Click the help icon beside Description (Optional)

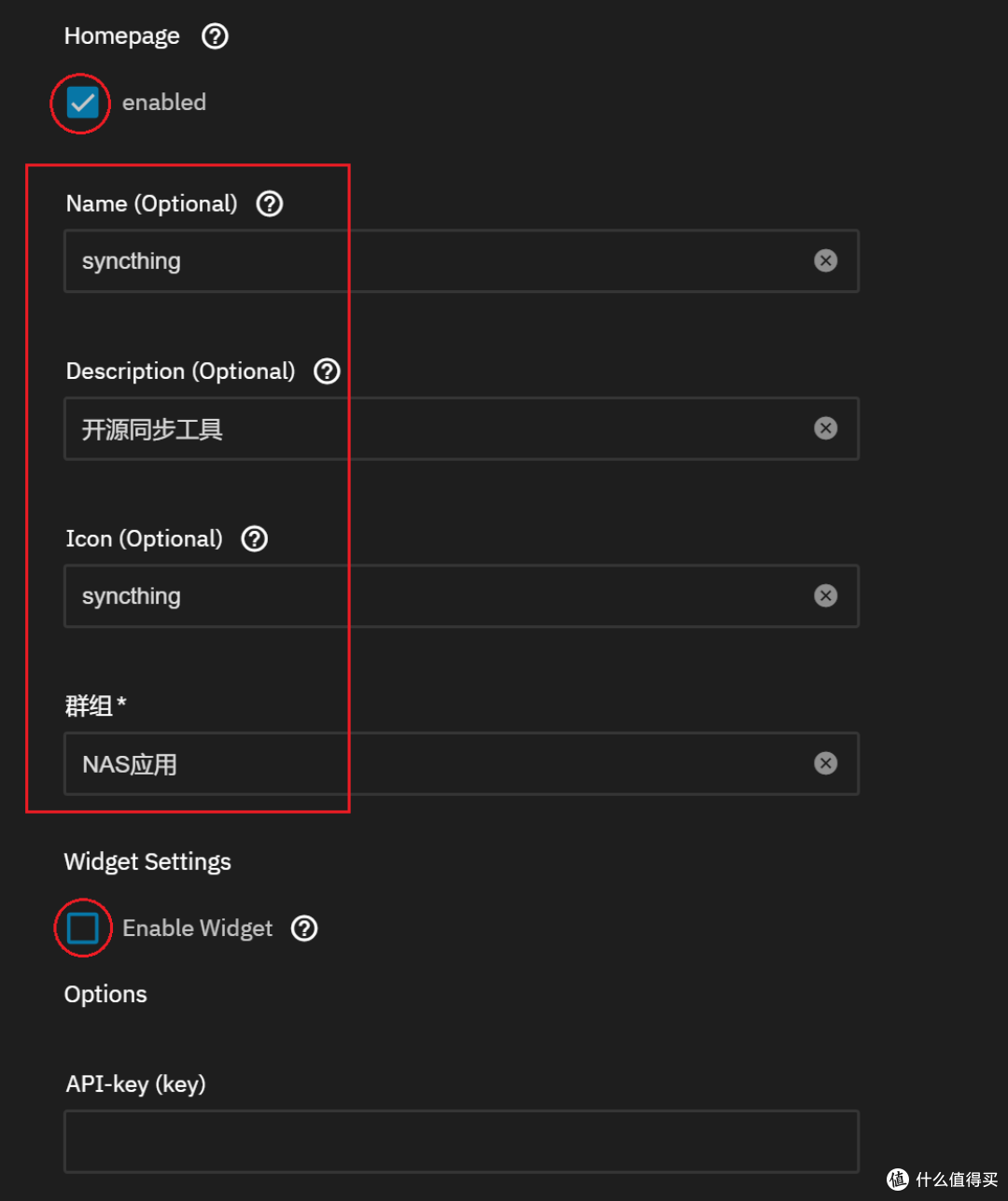[x=327, y=370]
